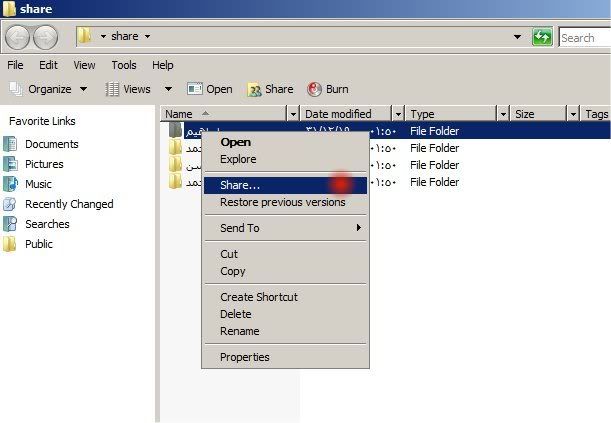Click the Views toolbar button
Viewport: 611px width, 423px height.
click(x=128, y=89)
